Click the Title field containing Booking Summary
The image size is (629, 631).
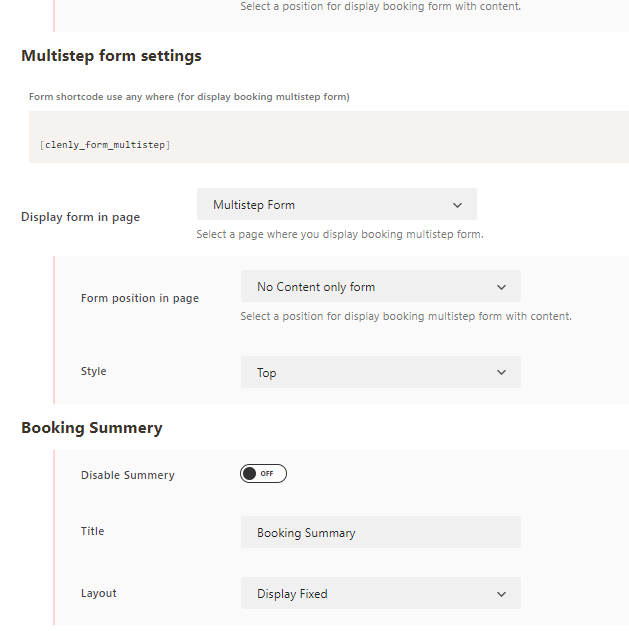click(381, 532)
